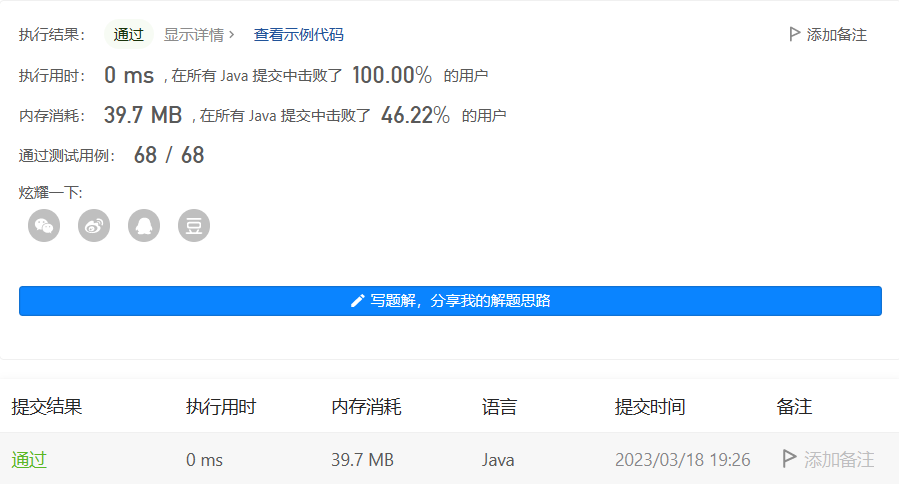Expand 显示详情 details chevron

coord(232,34)
